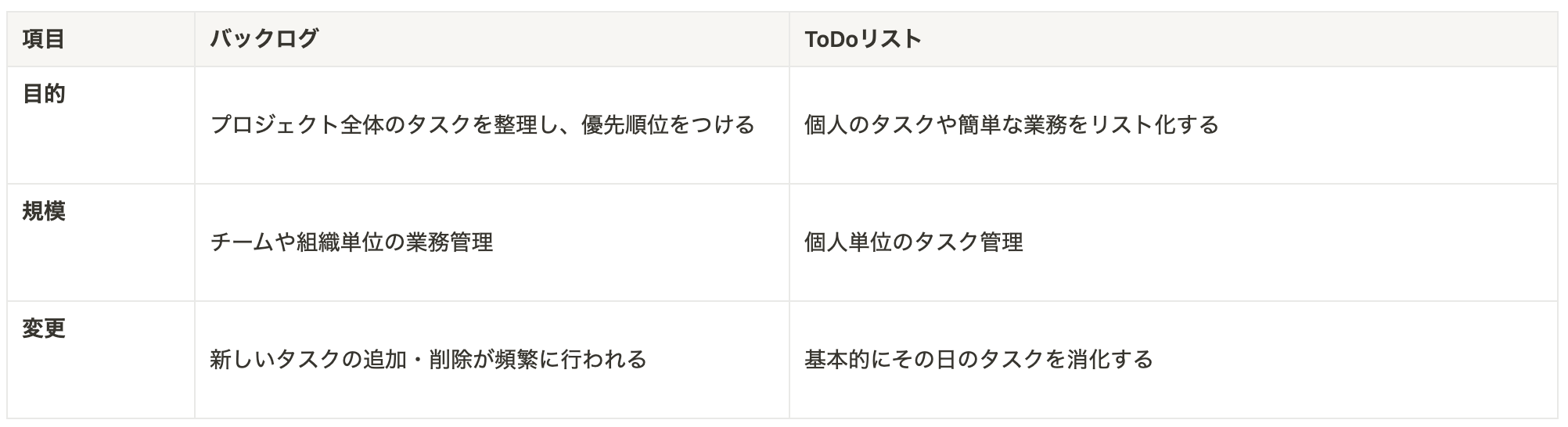
Task: Click 消化する in the ToDo change text
Action: [x=1110, y=360]
